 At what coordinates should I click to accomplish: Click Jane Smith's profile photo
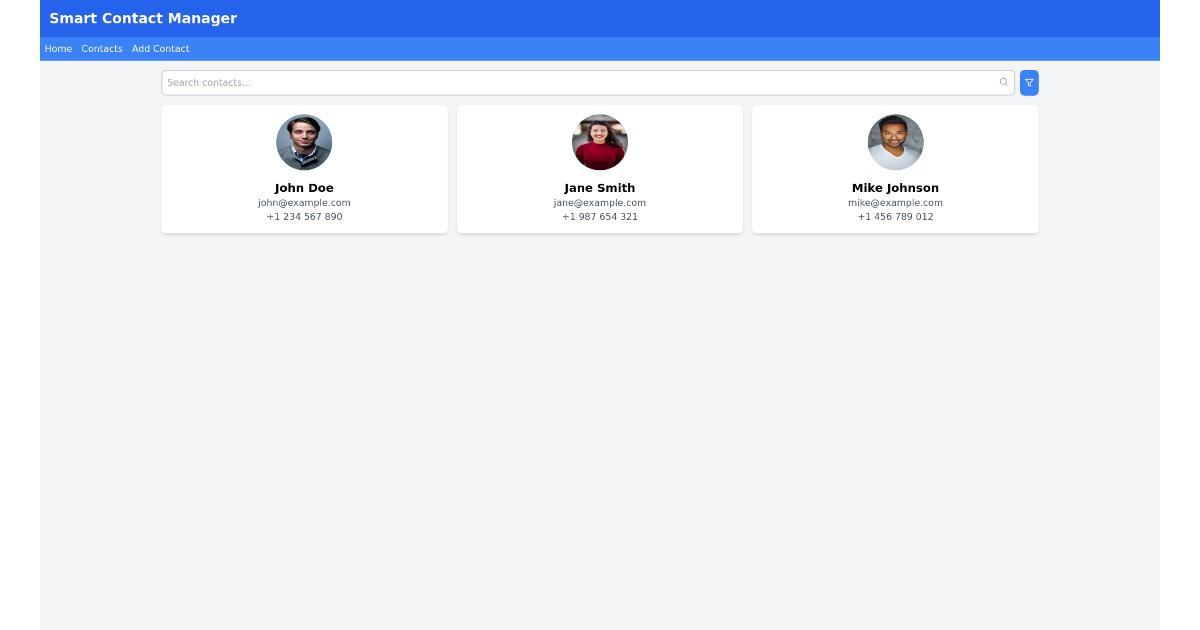click(x=599, y=142)
